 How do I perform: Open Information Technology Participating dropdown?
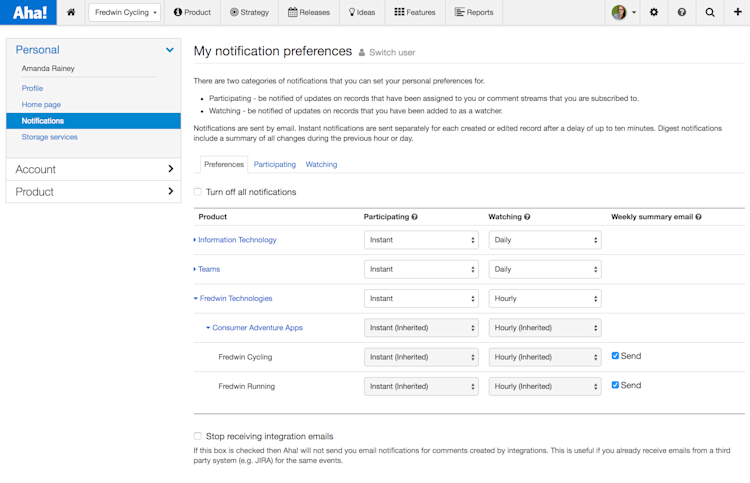(x=421, y=240)
